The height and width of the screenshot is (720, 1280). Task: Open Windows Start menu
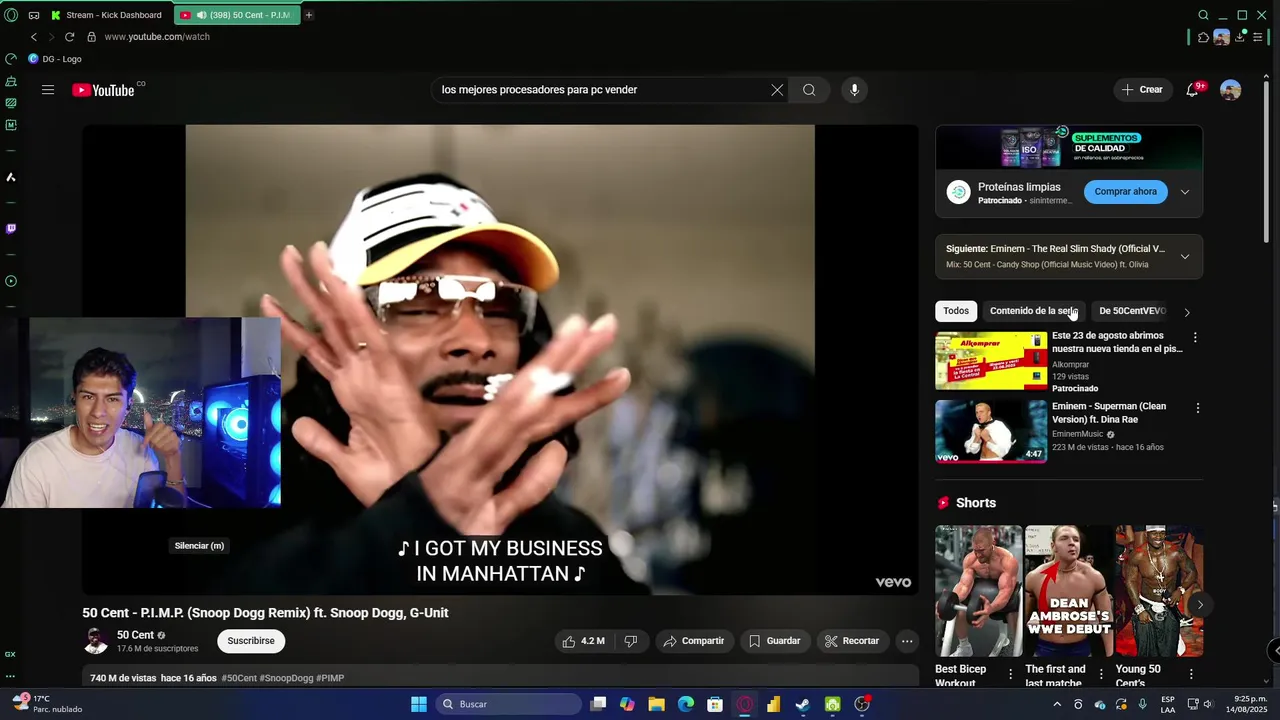(x=419, y=704)
